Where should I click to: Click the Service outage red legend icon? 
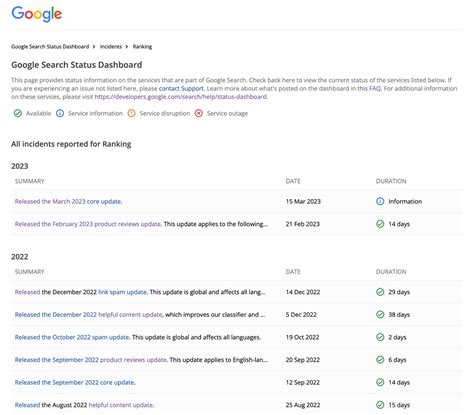click(x=199, y=113)
